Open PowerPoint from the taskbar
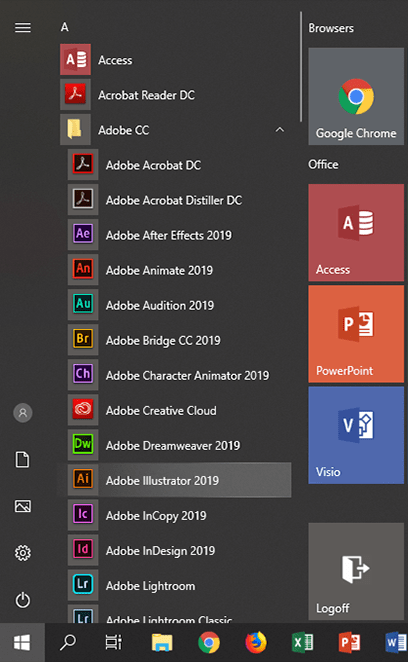 coord(349,643)
